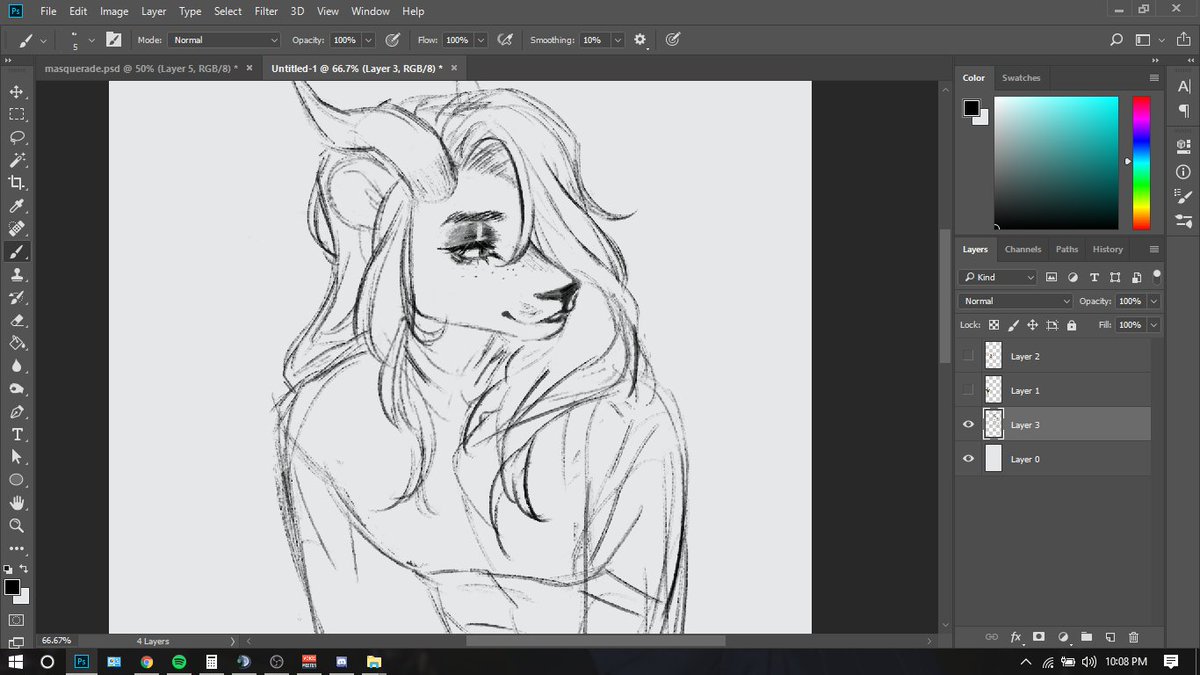The height and width of the screenshot is (675, 1200).
Task: Select the Ellipse shape tool
Action: (17, 480)
